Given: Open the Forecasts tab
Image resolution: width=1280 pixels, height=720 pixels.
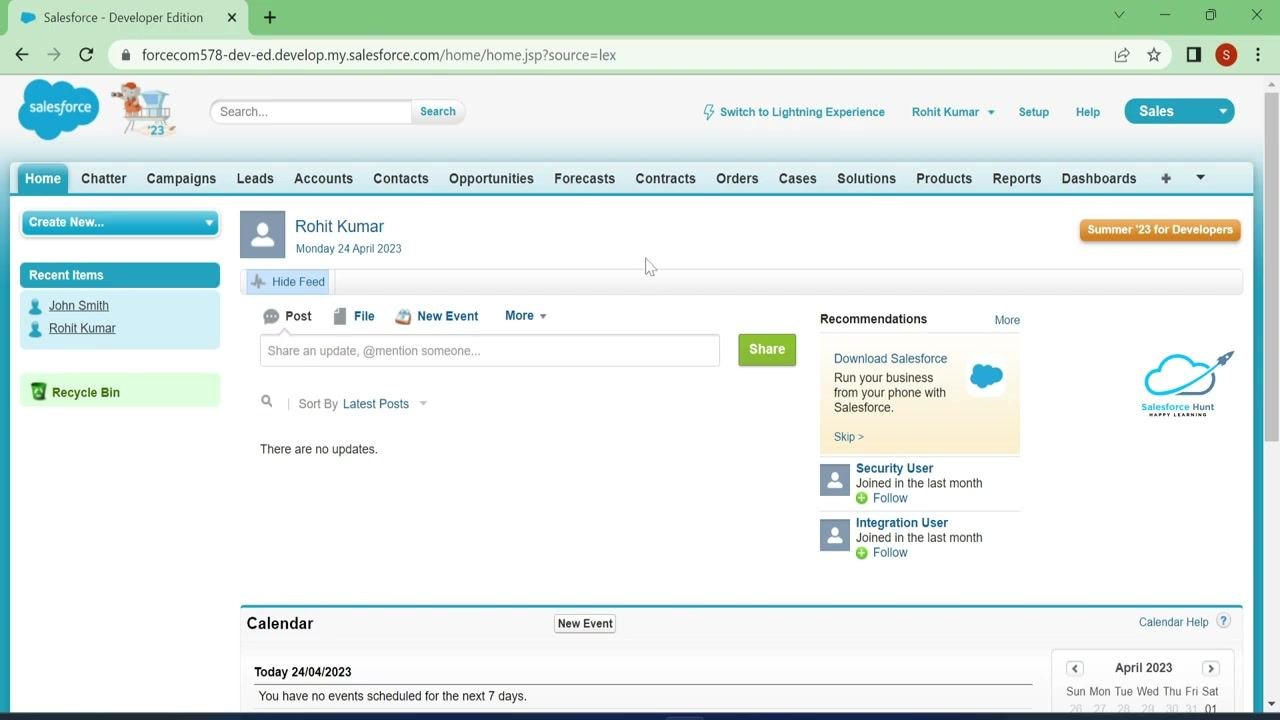Looking at the screenshot, I should click(585, 178).
